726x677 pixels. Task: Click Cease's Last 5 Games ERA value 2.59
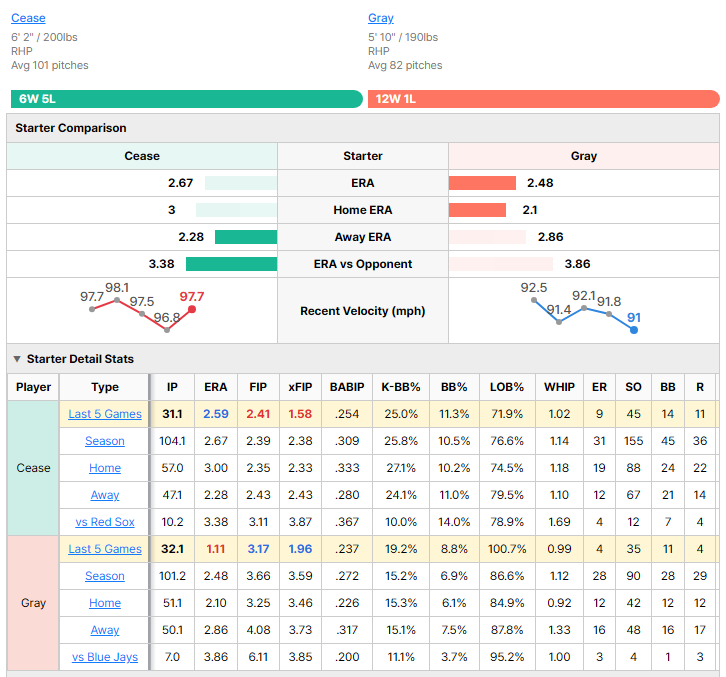pos(216,414)
